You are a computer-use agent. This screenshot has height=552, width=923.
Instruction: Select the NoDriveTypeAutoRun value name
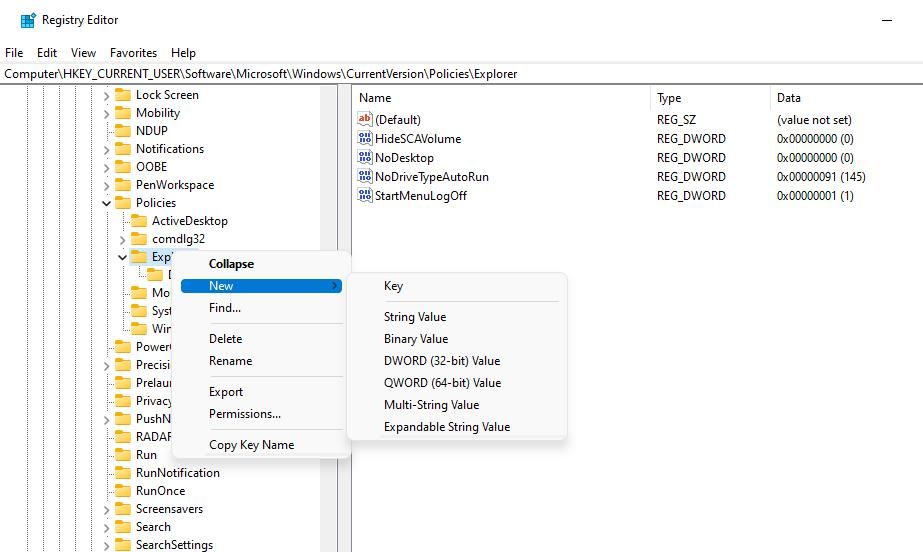point(431,177)
